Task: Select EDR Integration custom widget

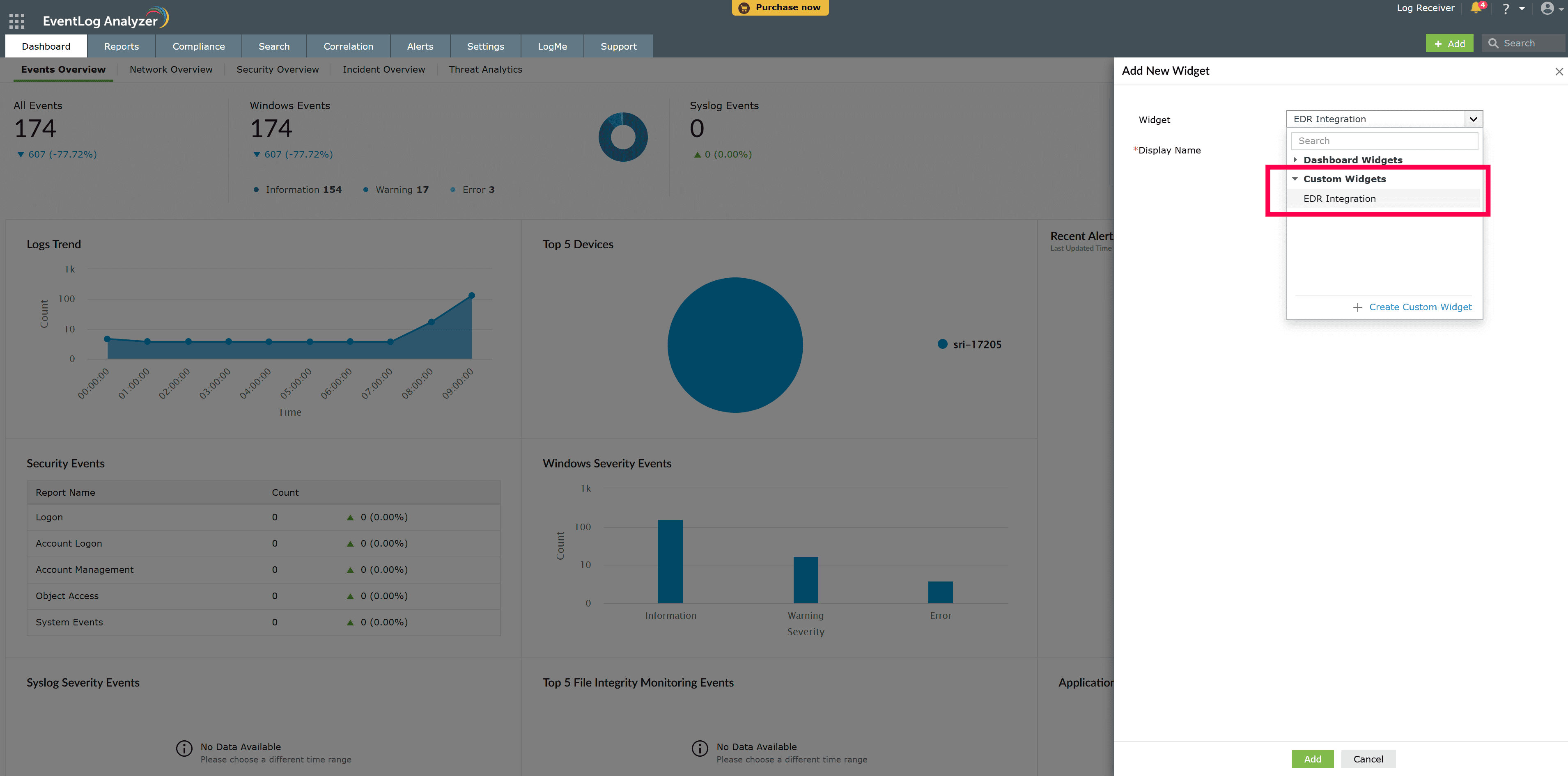Action: coord(1339,199)
